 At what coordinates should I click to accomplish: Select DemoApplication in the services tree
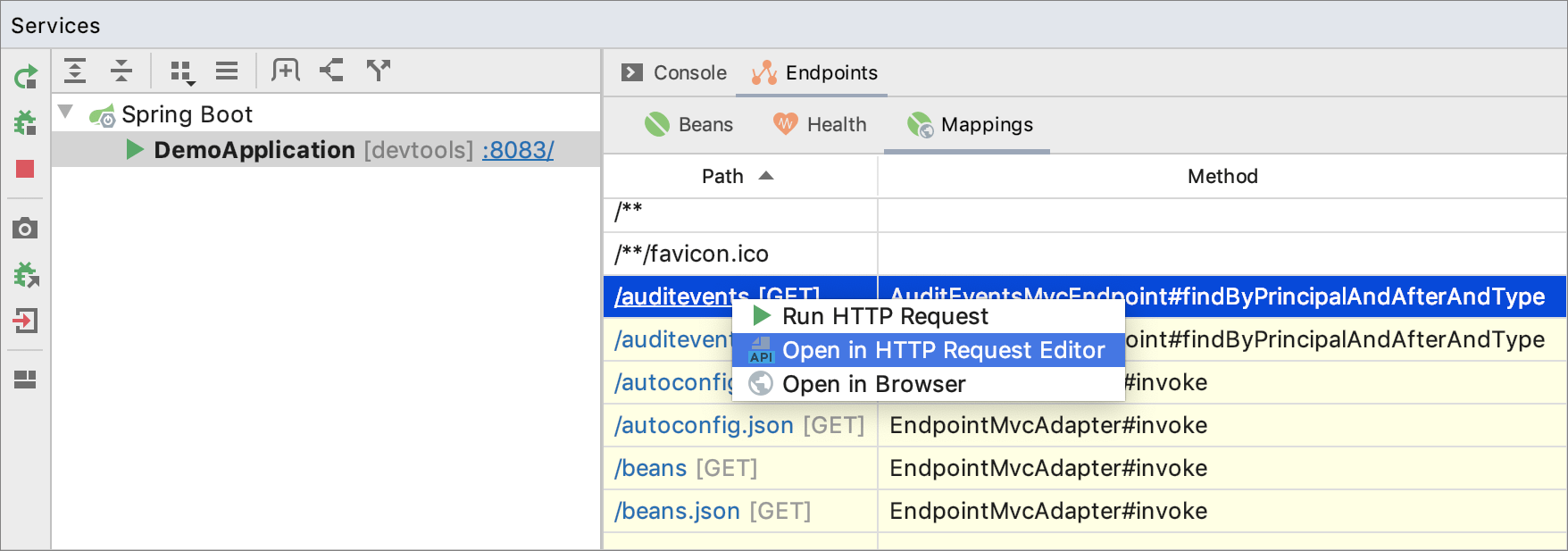[x=254, y=150]
